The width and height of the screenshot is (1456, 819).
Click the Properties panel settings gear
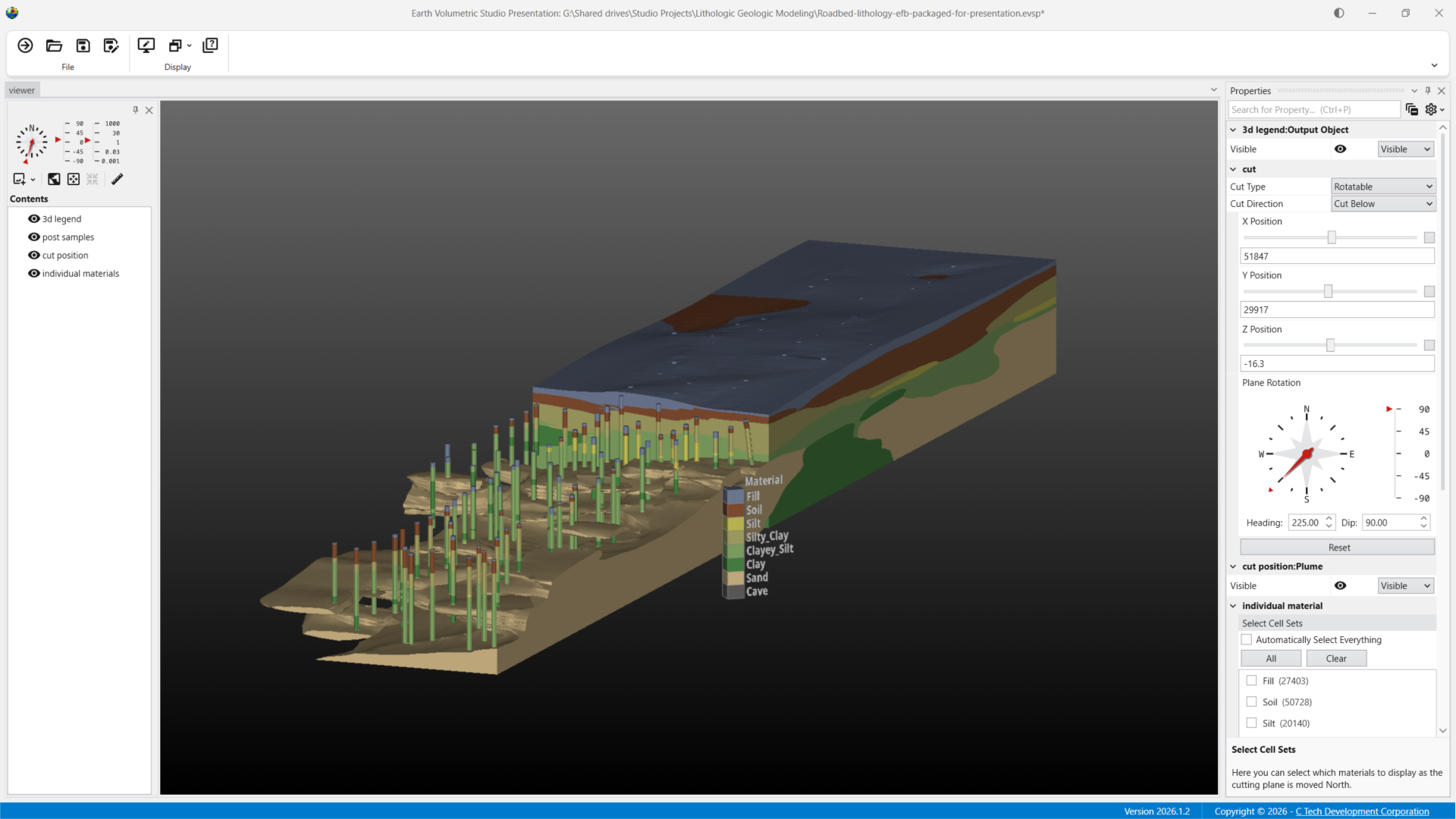pyautogui.click(x=1430, y=109)
